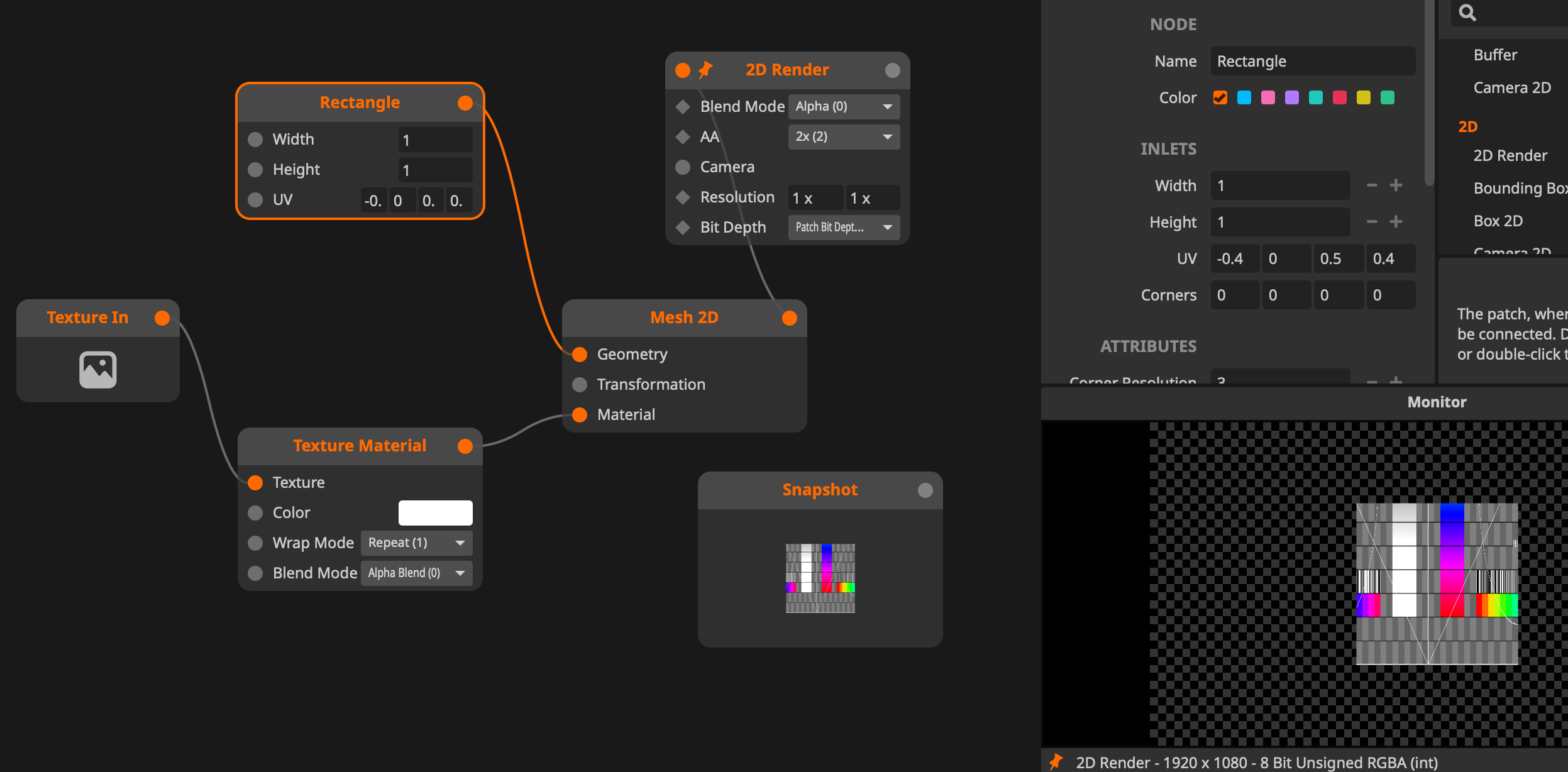
Task: Click the plus icon next to Width inlet
Action: (1396, 185)
